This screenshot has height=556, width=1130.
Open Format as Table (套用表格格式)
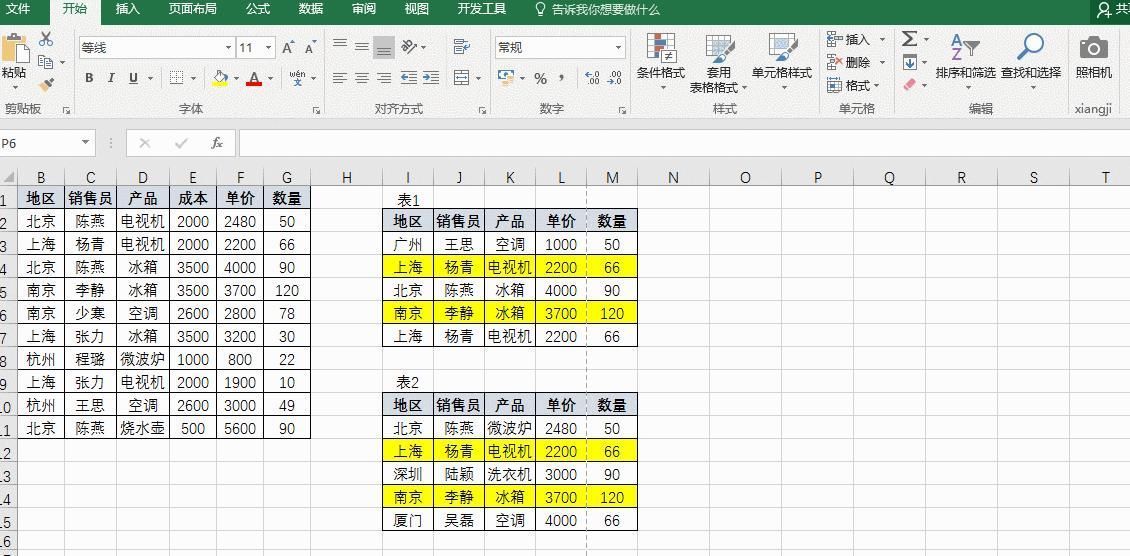click(719, 64)
